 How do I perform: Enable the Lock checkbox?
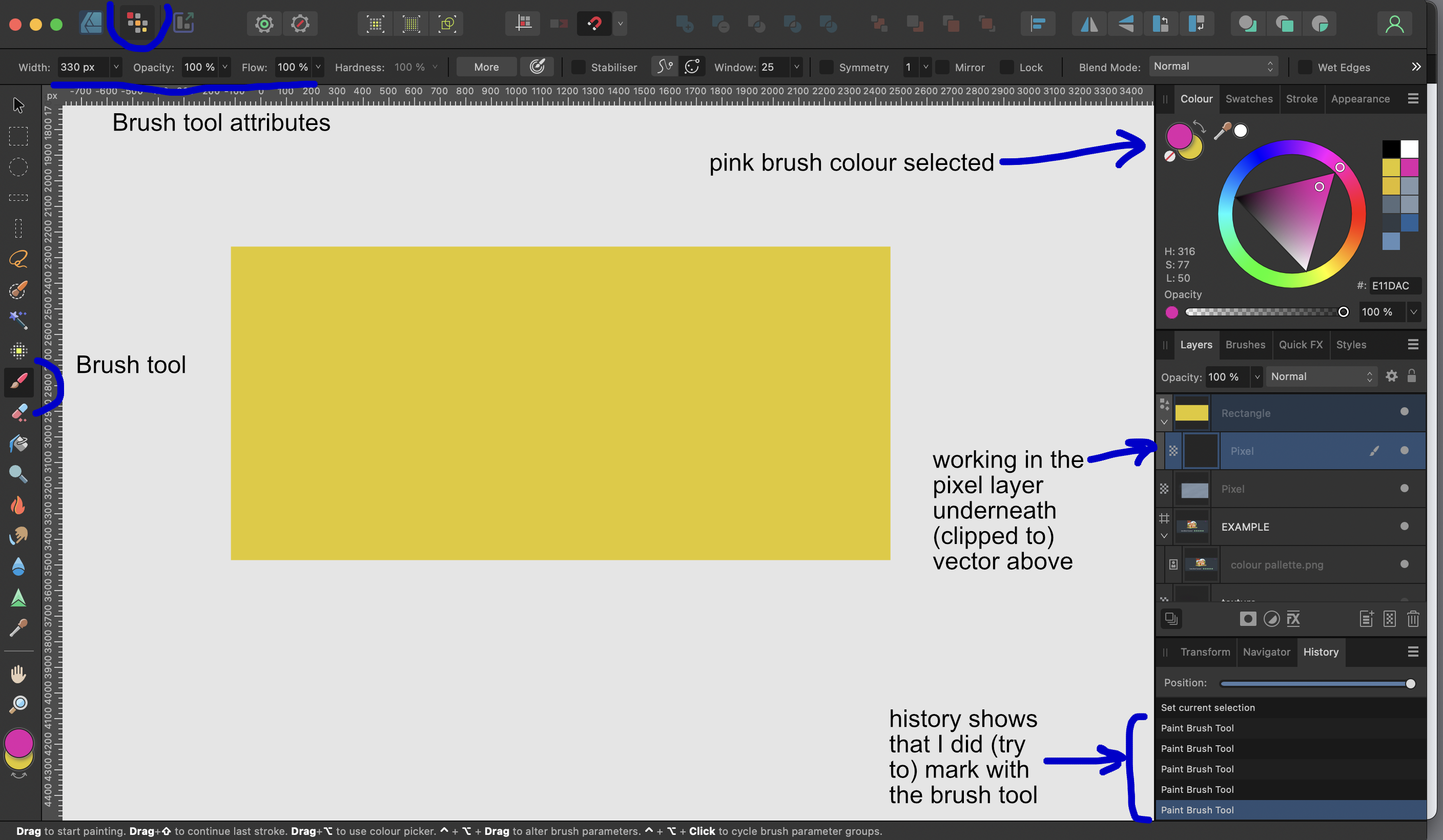[1006, 67]
